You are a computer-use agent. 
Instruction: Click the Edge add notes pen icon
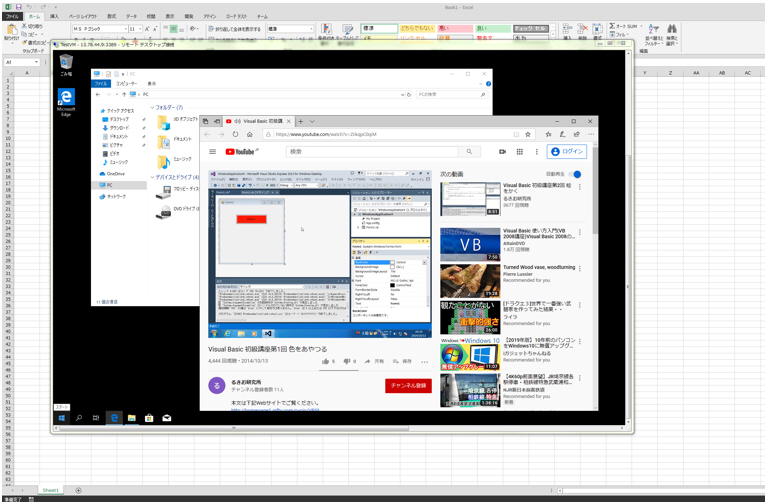[562, 134]
